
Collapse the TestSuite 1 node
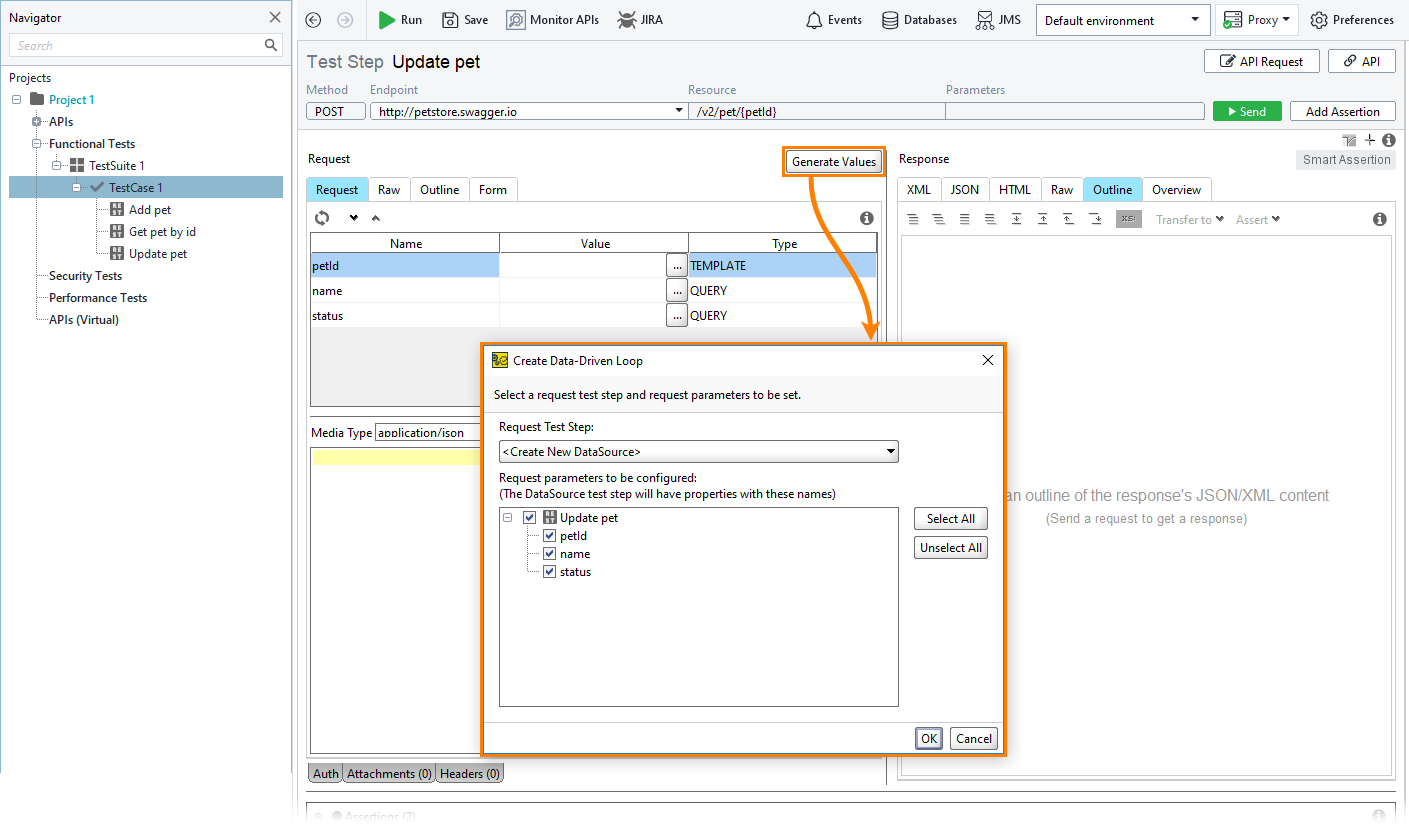56,166
